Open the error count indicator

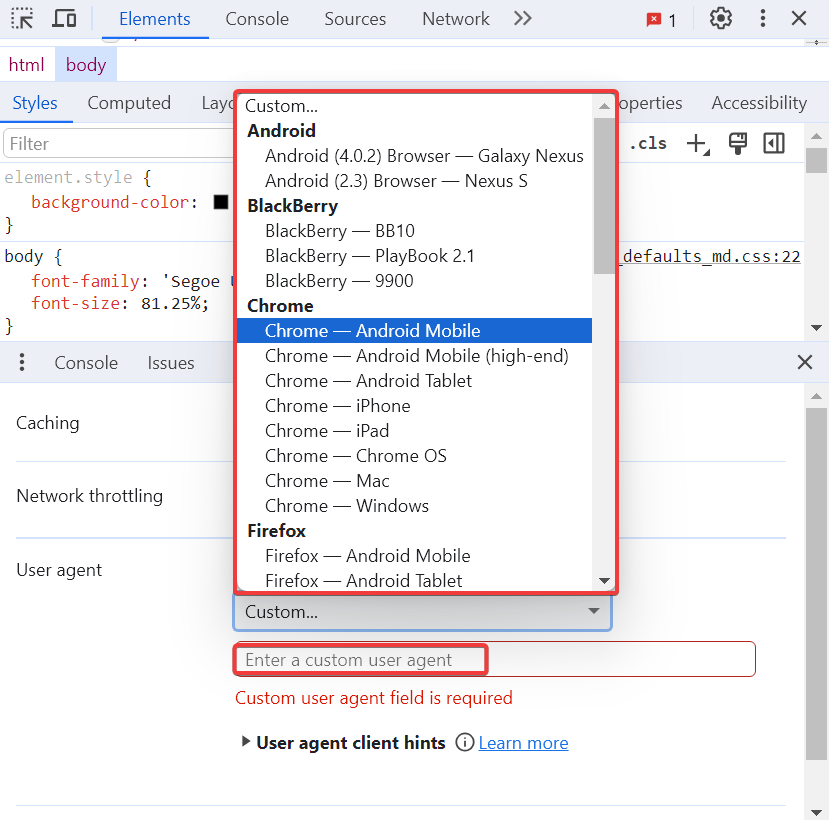(x=661, y=20)
